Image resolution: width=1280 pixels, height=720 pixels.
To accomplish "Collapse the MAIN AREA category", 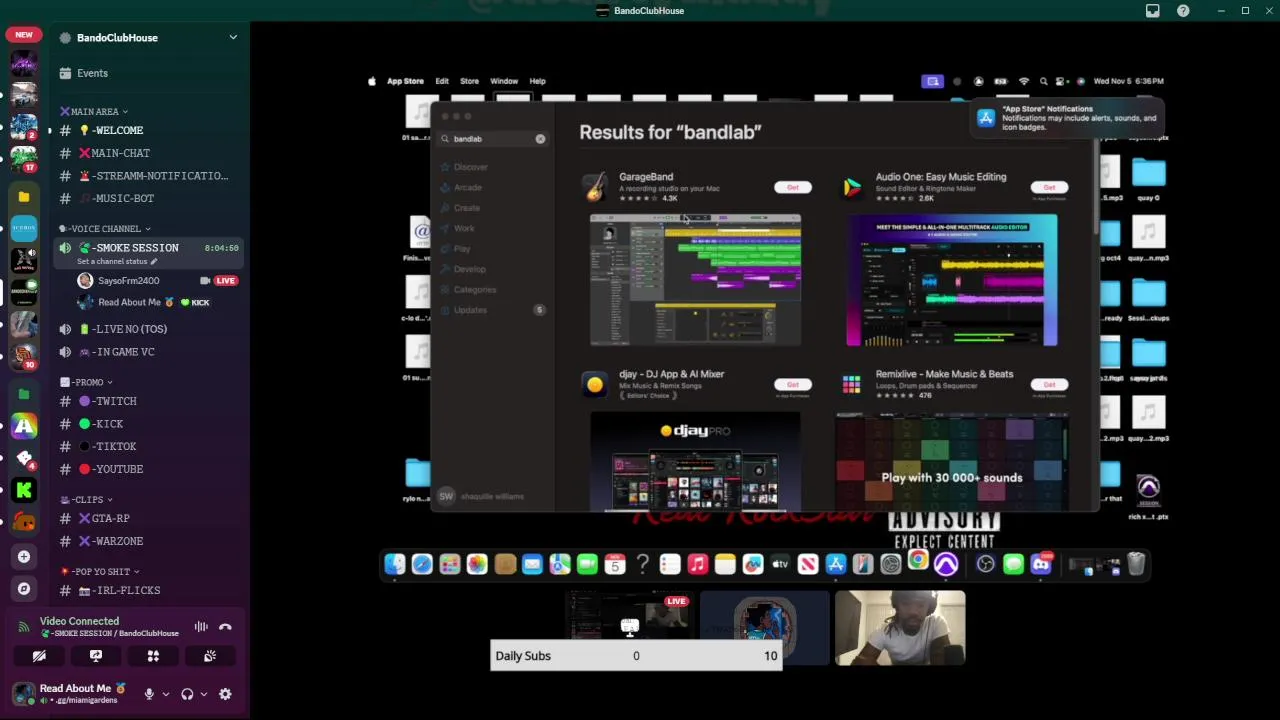I will pyautogui.click(x=94, y=112).
